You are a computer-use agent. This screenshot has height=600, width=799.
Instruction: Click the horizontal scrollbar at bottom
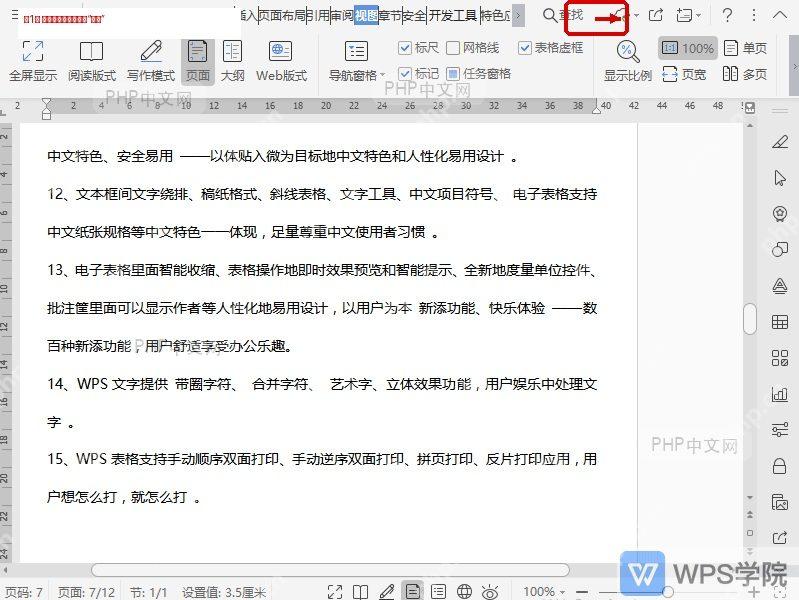(x=330, y=569)
